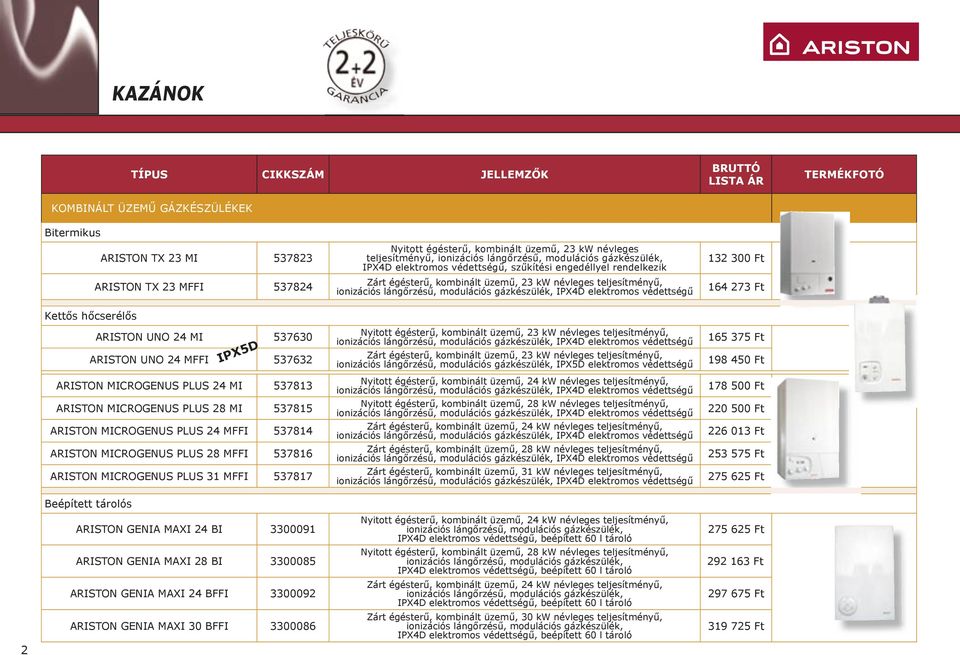Image resolution: width=960 pixels, height=655 pixels.
Task: Click the price 198 450 Ft
Action: pyautogui.click(x=736, y=360)
